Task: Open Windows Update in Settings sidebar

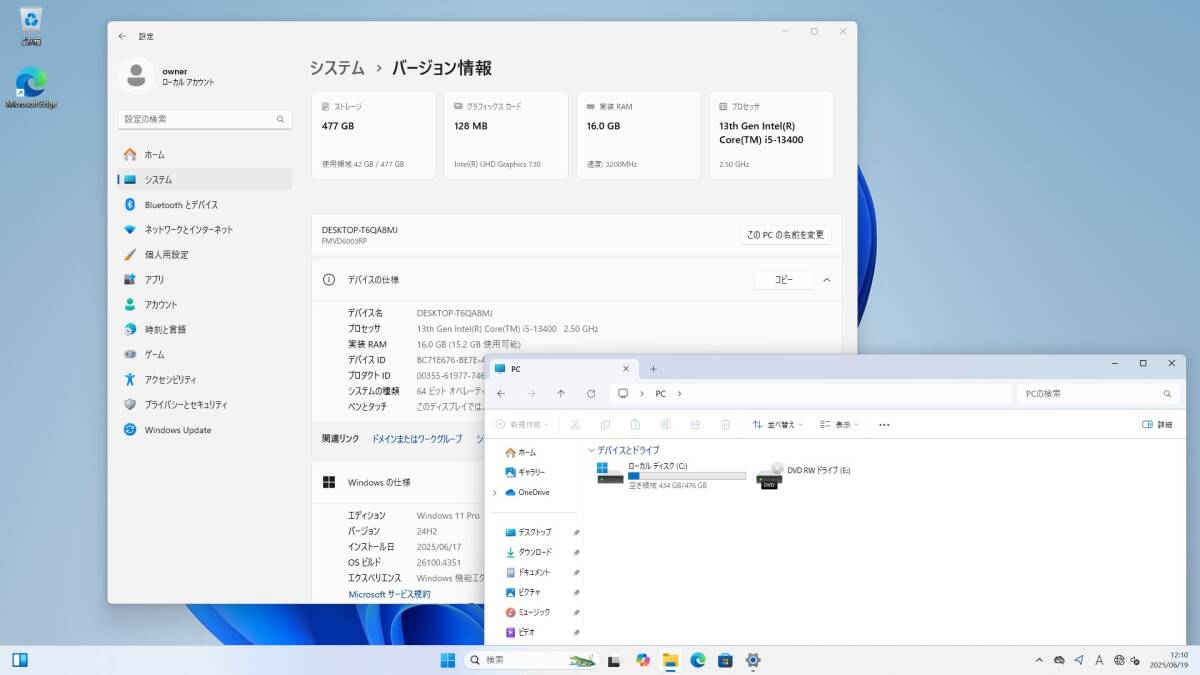Action: (205, 429)
